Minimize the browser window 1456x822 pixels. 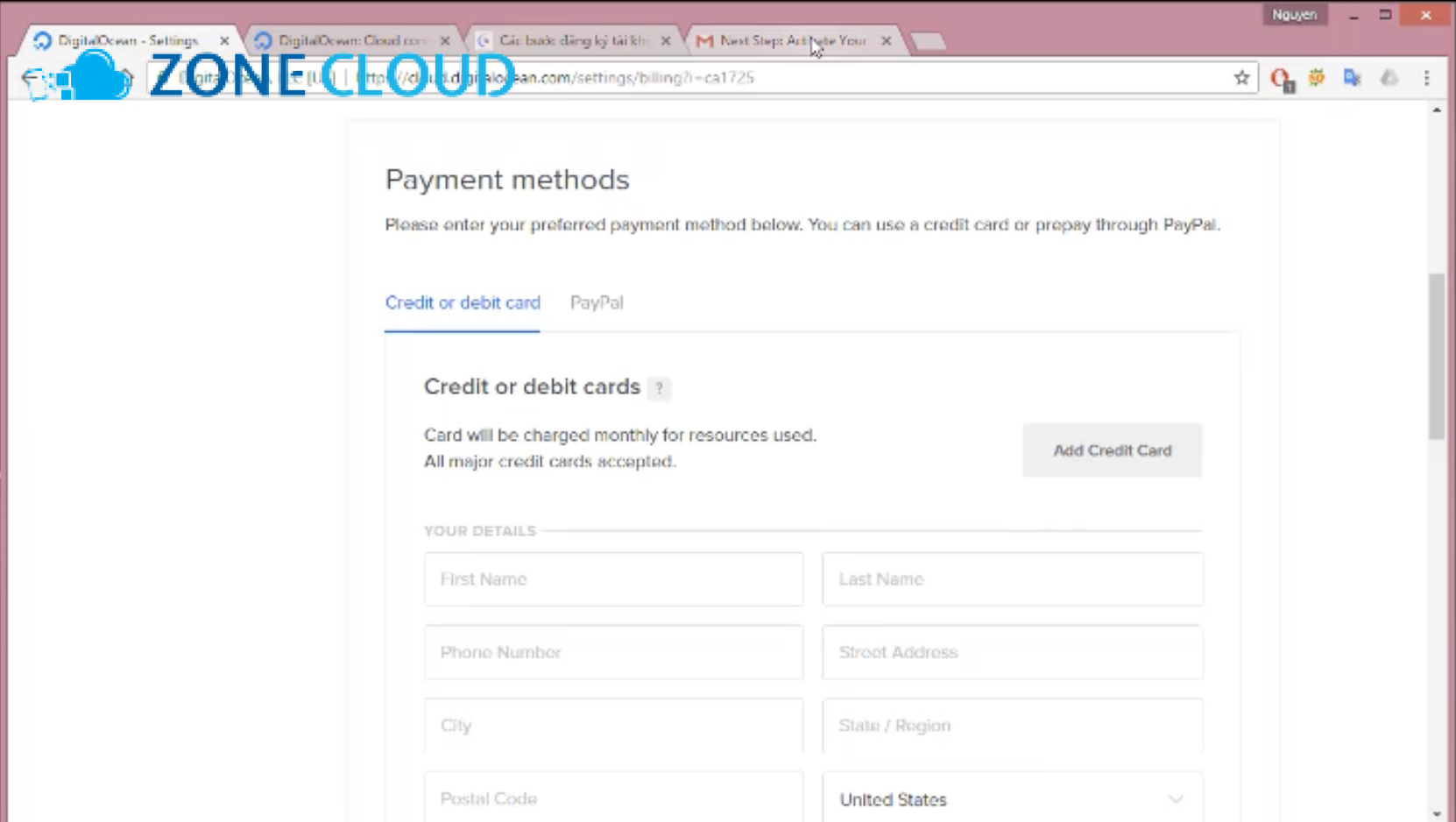pyautogui.click(x=1354, y=15)
